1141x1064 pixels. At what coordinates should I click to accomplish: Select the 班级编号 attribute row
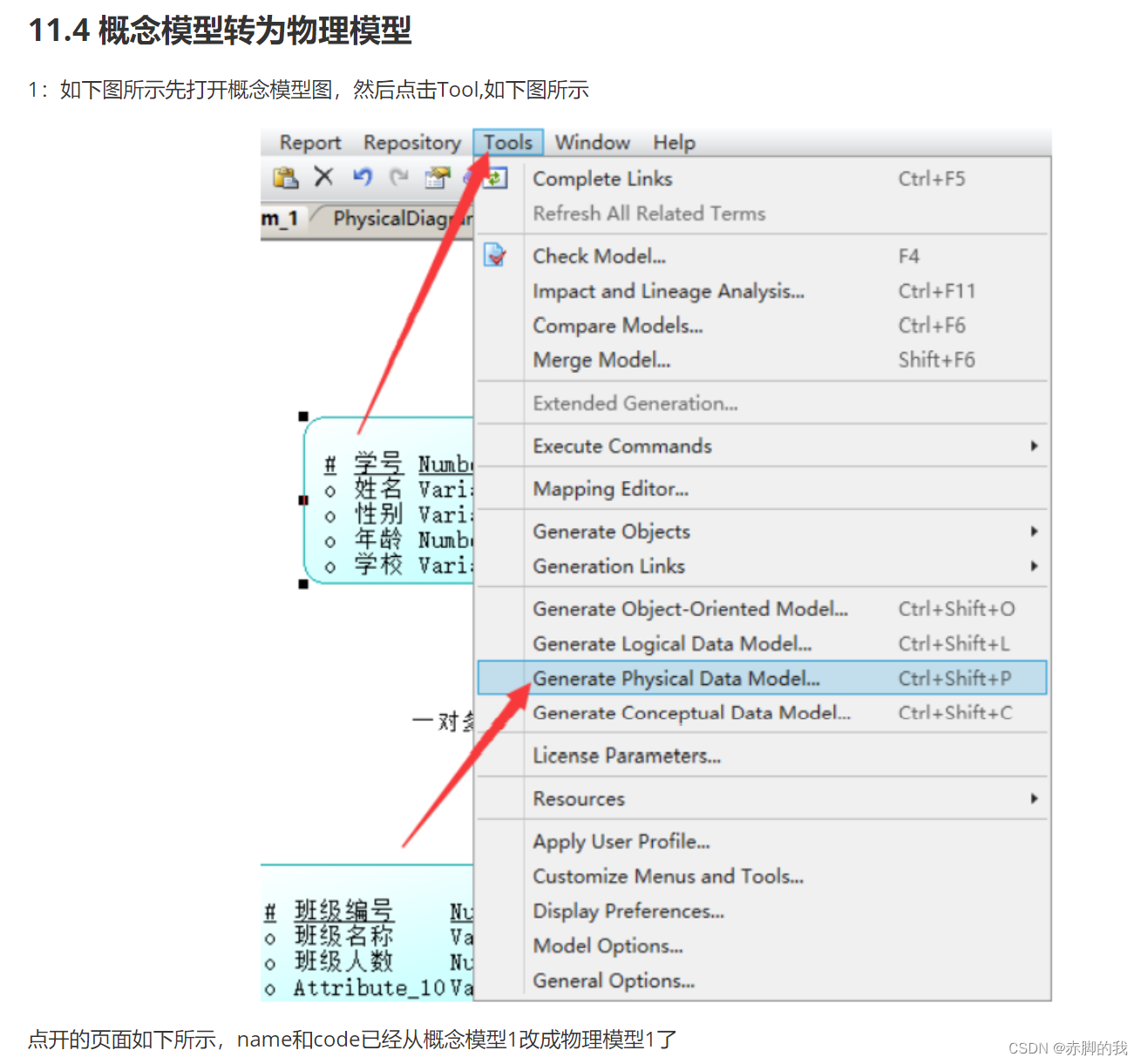368,912
